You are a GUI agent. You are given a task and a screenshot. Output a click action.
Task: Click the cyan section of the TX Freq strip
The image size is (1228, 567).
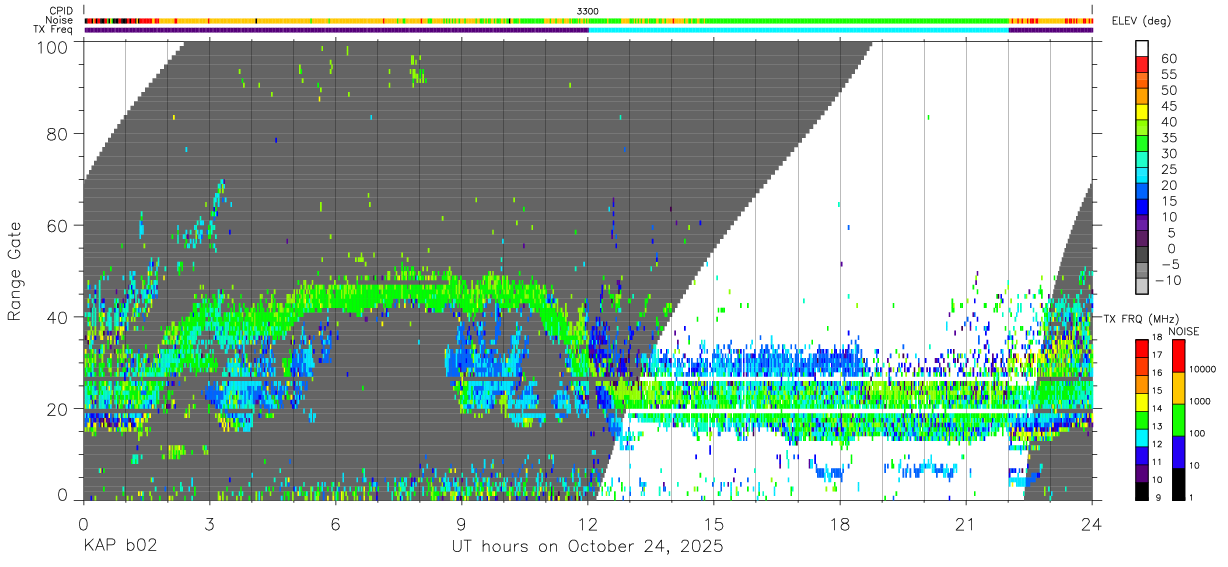tap(798, 30)
